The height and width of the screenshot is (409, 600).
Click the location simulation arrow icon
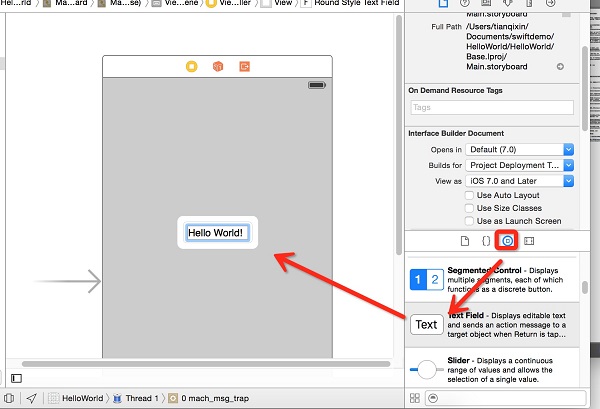pos(32,398)
